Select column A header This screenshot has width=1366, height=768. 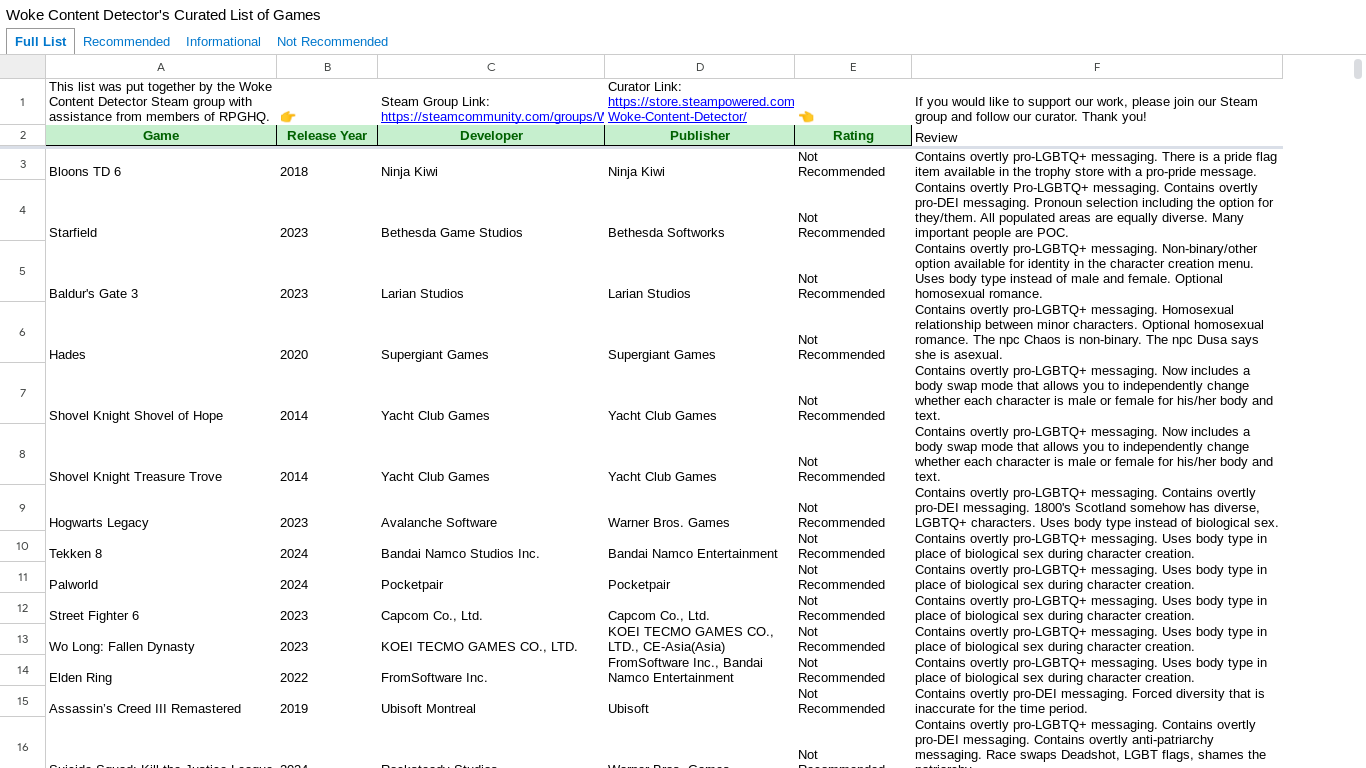tap(161, 67)
